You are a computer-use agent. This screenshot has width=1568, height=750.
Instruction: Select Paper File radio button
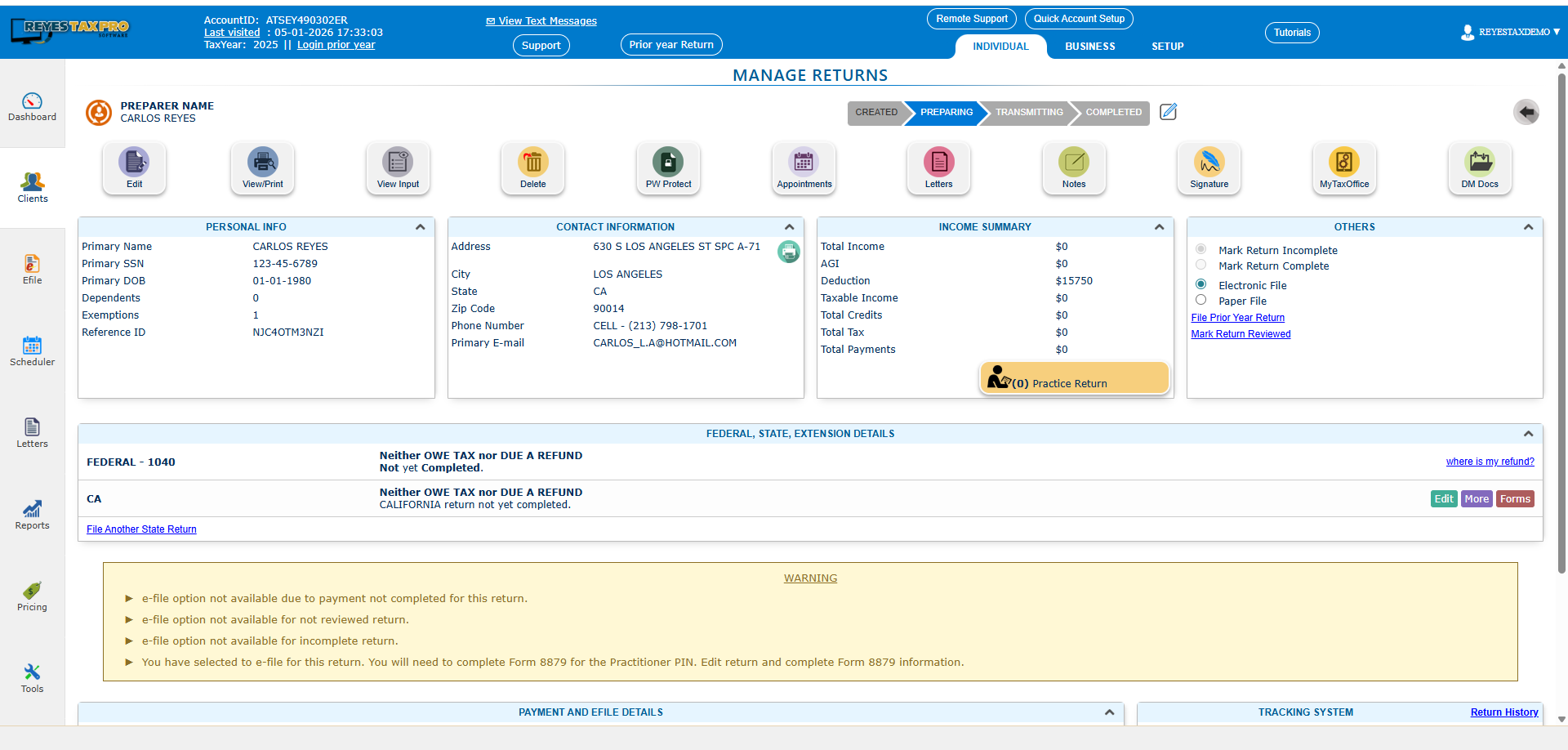(1200, 300)
